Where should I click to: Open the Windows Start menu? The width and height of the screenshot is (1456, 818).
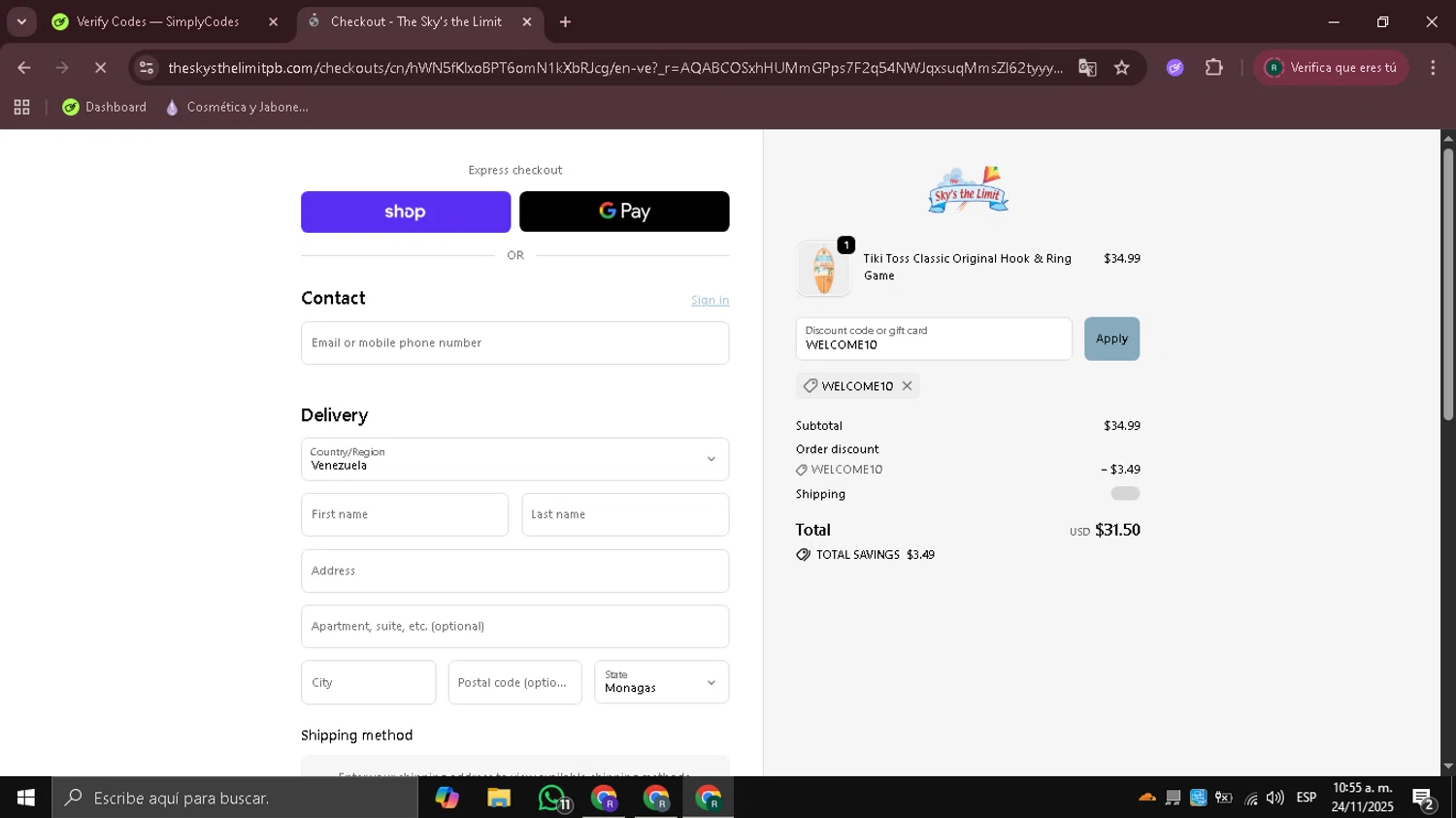pos(25,798)
